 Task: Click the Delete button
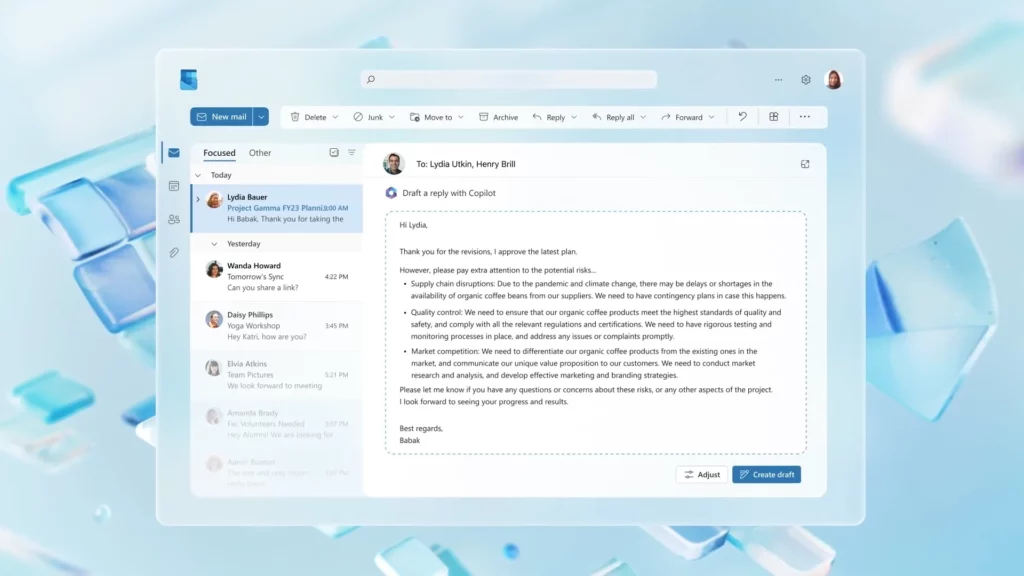point(308,117)
